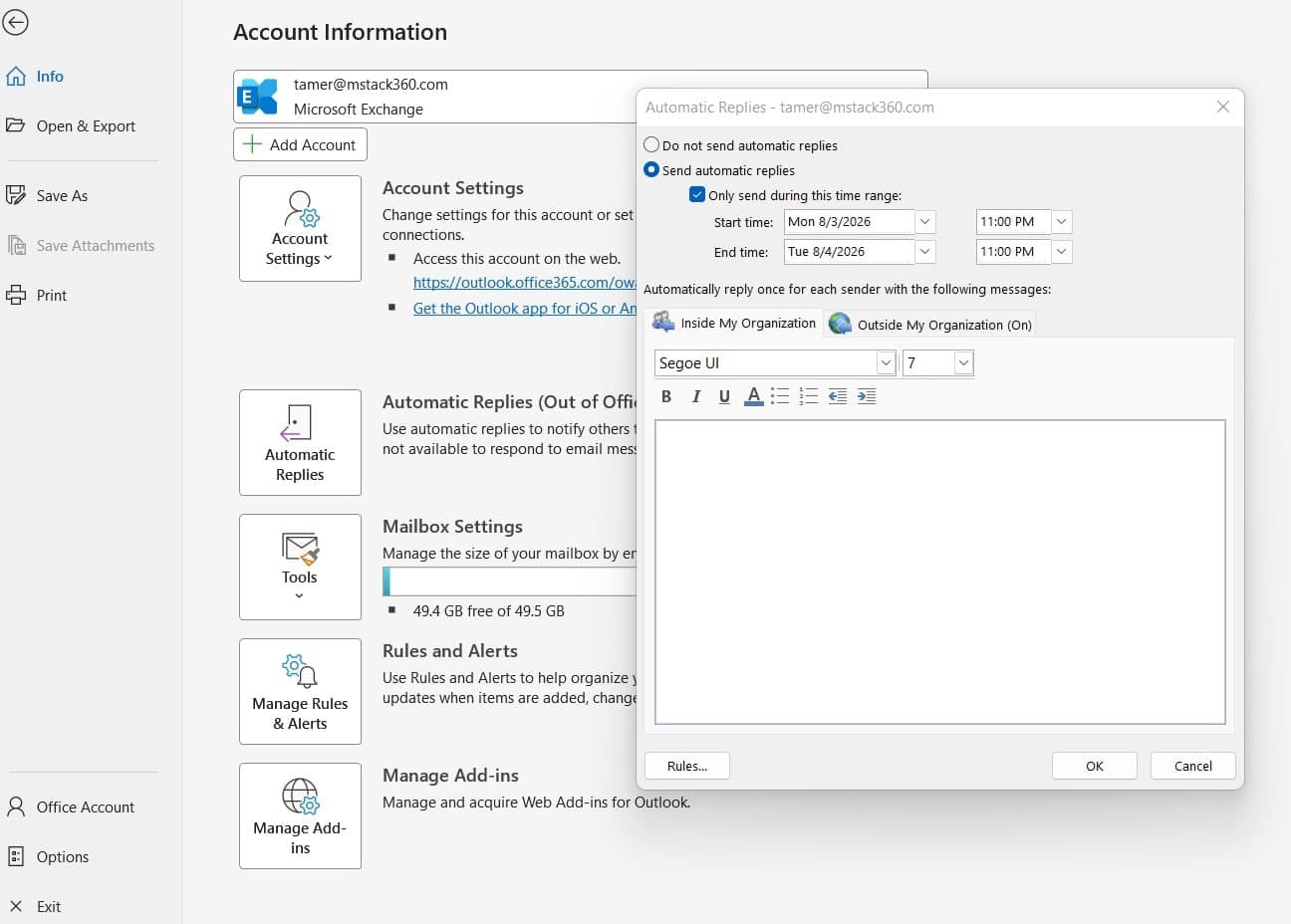
Task: Click the Save As disk icon
Action: click(x=16, y=195)
